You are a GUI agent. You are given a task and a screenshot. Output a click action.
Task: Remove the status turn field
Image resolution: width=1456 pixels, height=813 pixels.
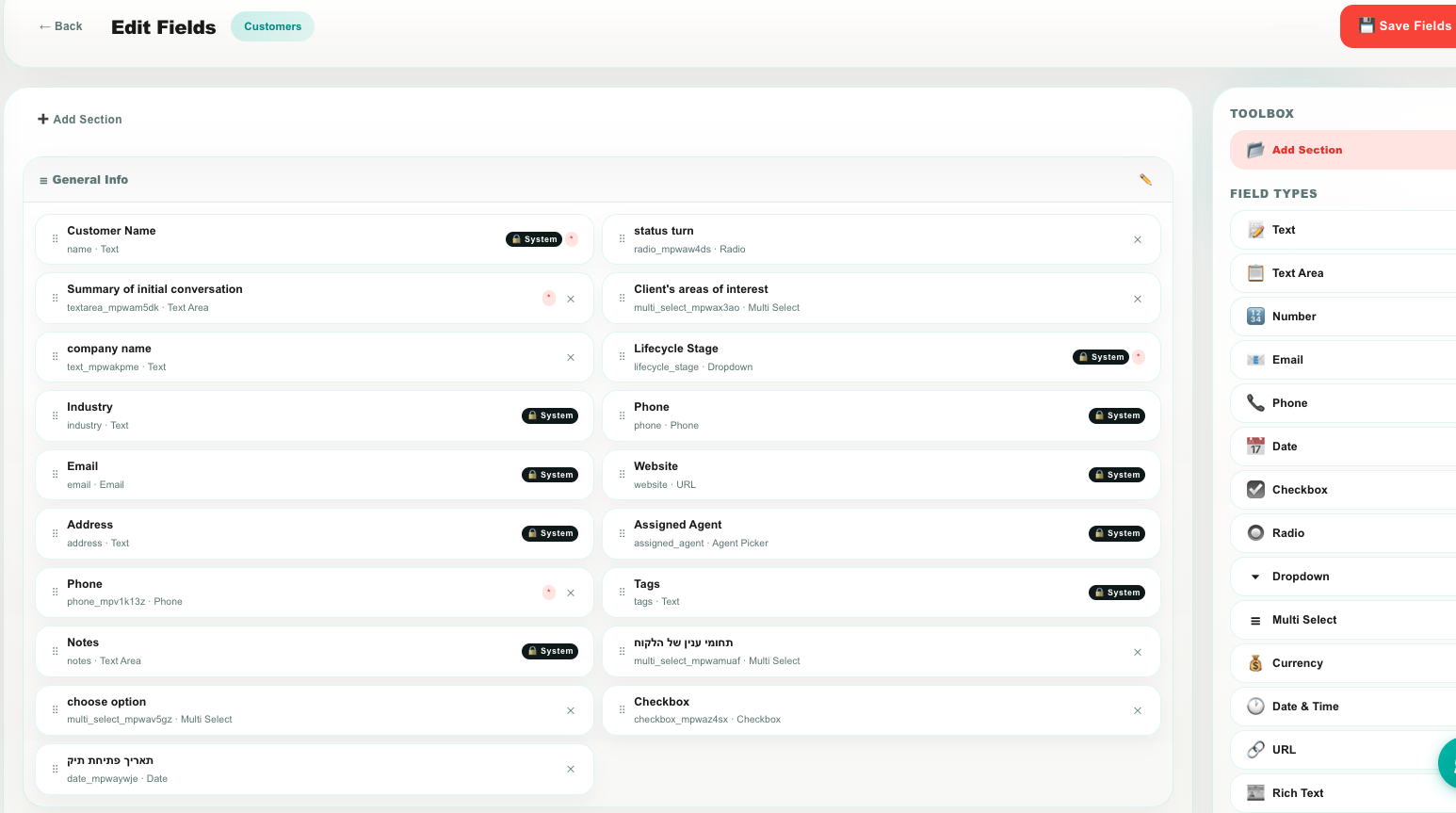coord(1138,240)
